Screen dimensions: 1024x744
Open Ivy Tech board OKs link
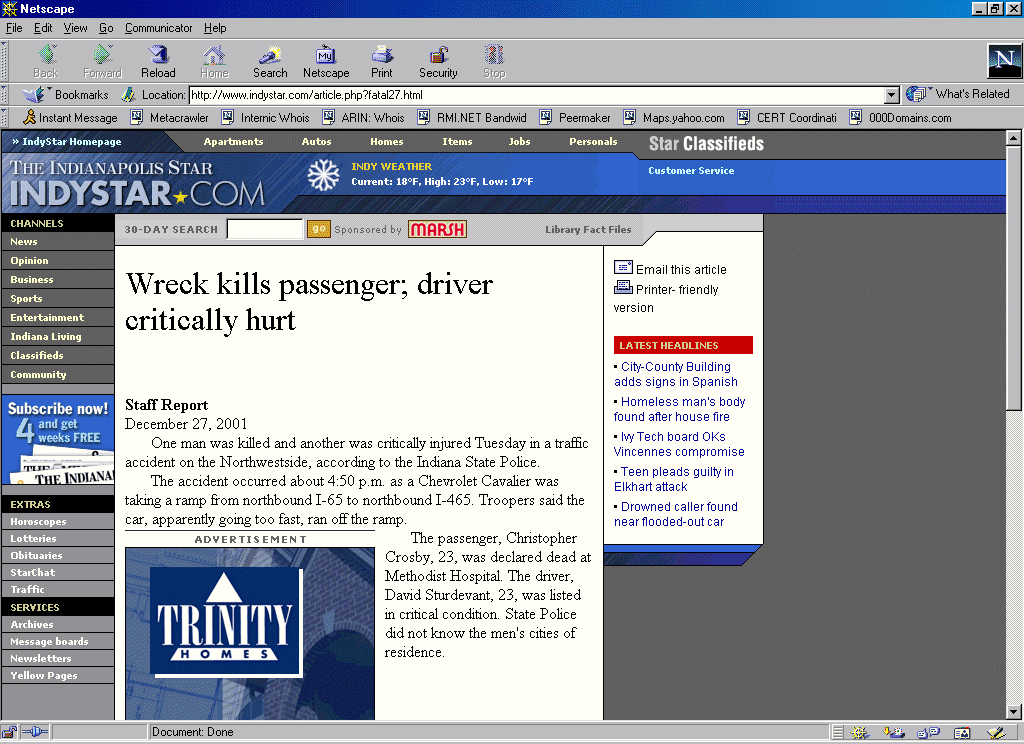[679, 444]
